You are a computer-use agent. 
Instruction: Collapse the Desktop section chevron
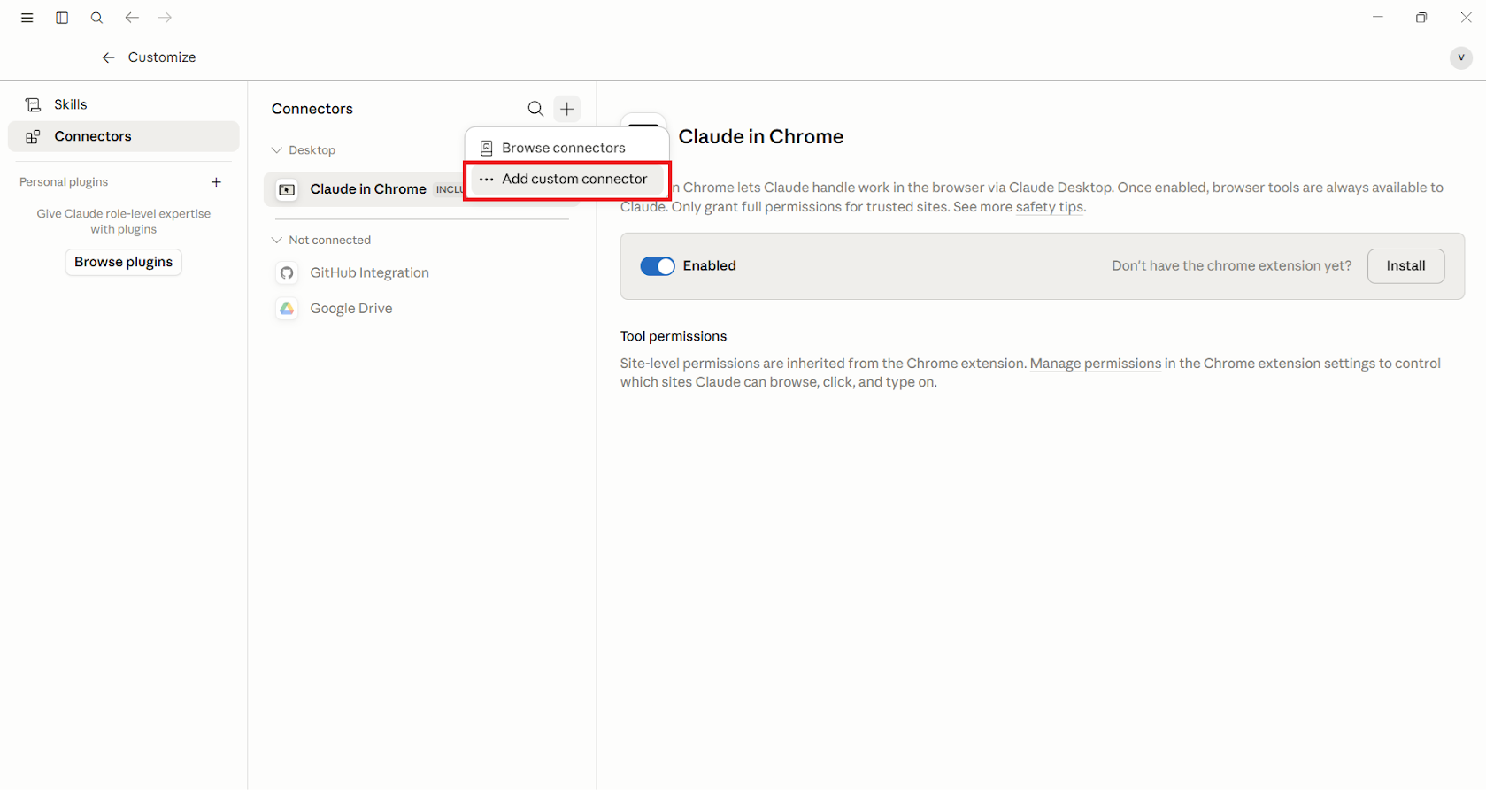277,150
